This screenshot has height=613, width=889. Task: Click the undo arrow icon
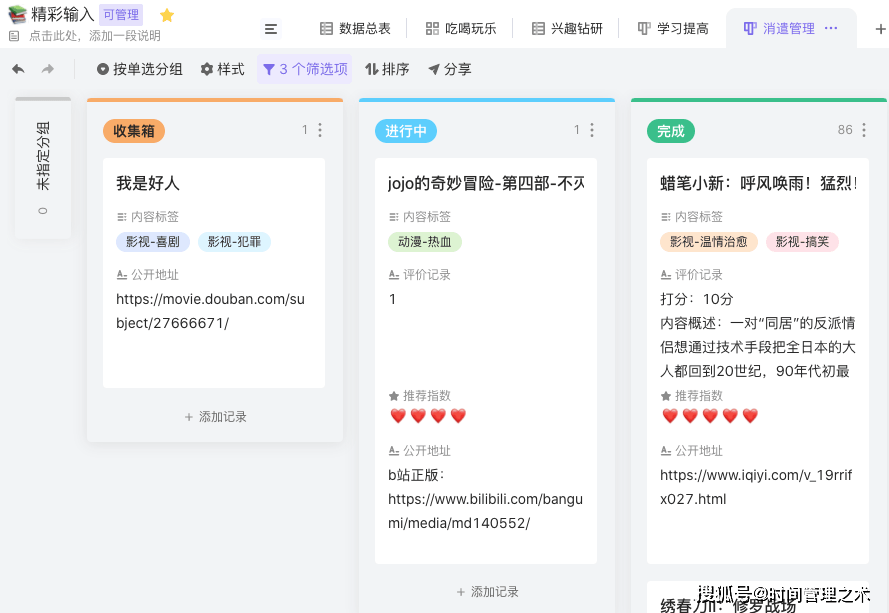tap(18, 69)
